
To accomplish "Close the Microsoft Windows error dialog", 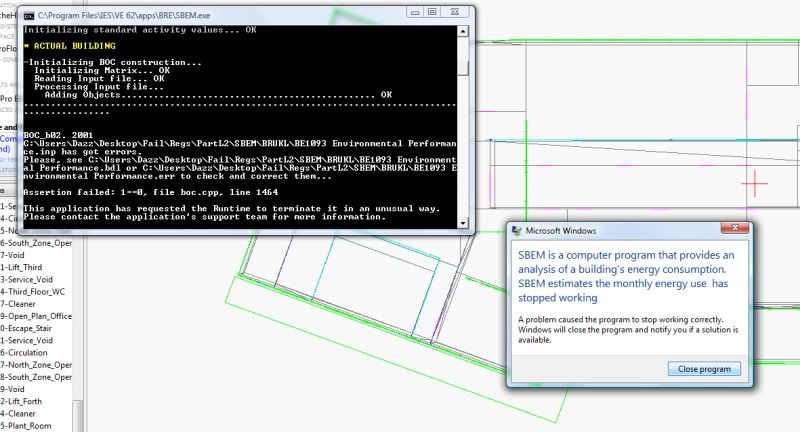I will click(735, 228).
